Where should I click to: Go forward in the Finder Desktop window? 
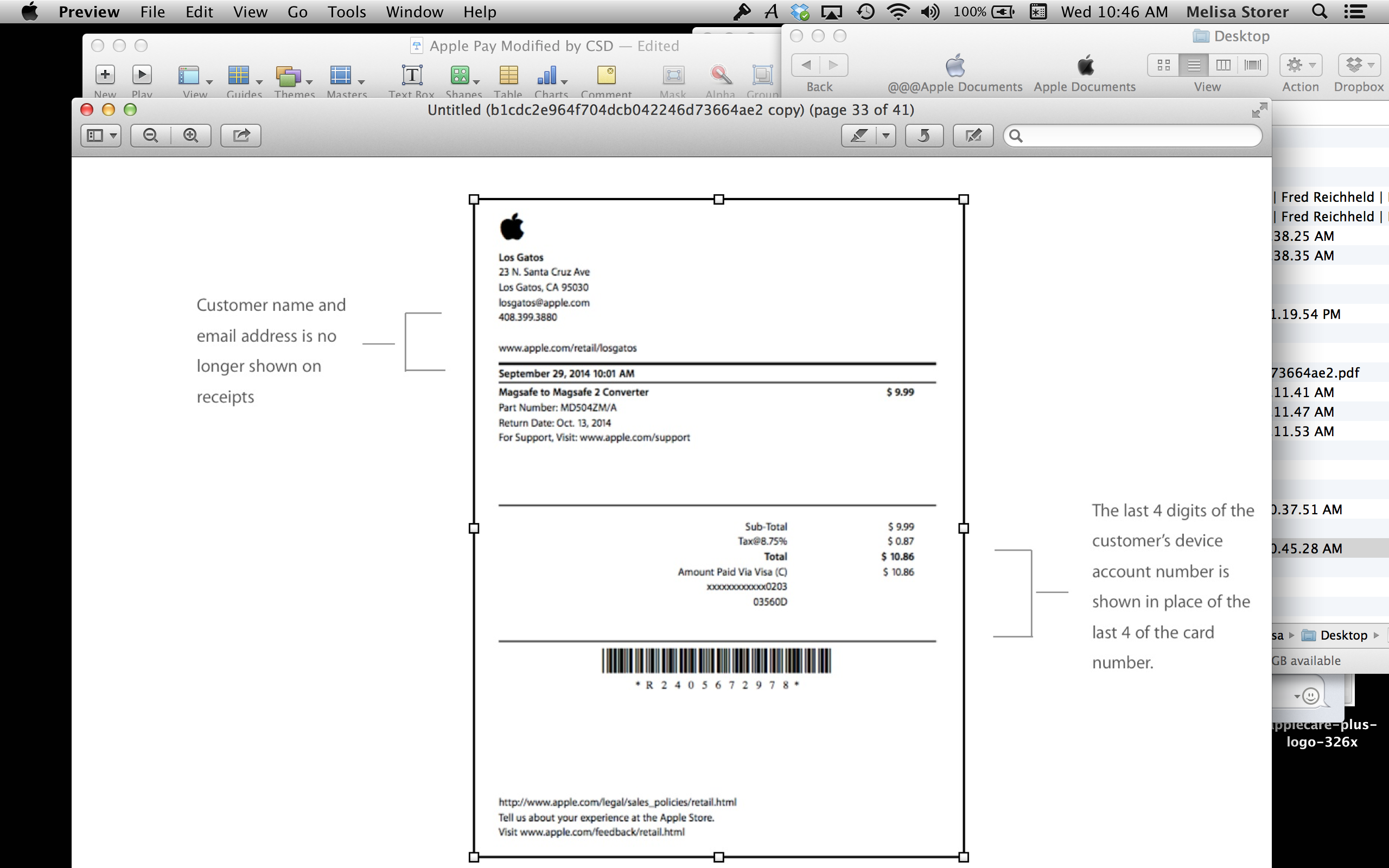[x=834, y=65]
